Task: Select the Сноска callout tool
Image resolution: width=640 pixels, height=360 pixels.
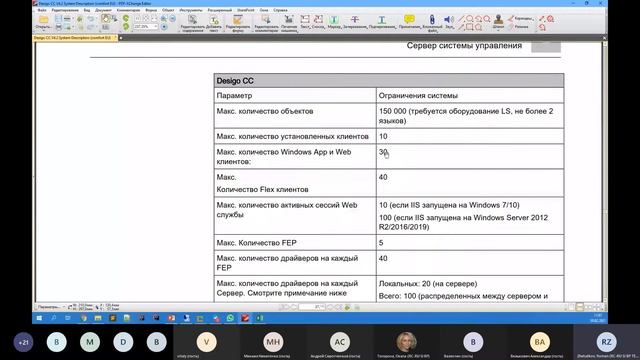Action: click(x=318, y=22)
